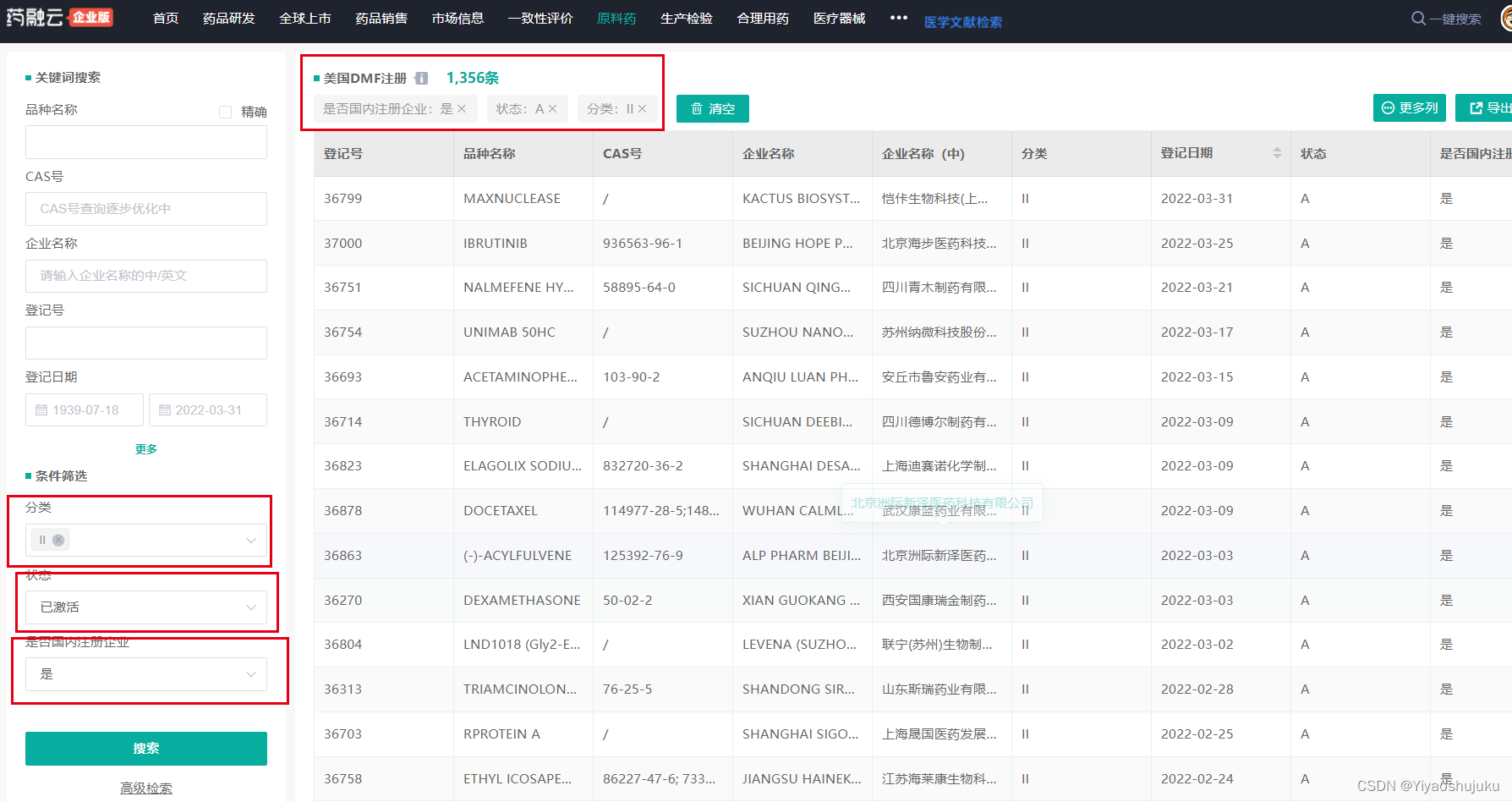Sort by 登记日期 using the sort arrows
Image resolution: width=1512 pixels, height=802 pixels.
[x=1277, y=153]
